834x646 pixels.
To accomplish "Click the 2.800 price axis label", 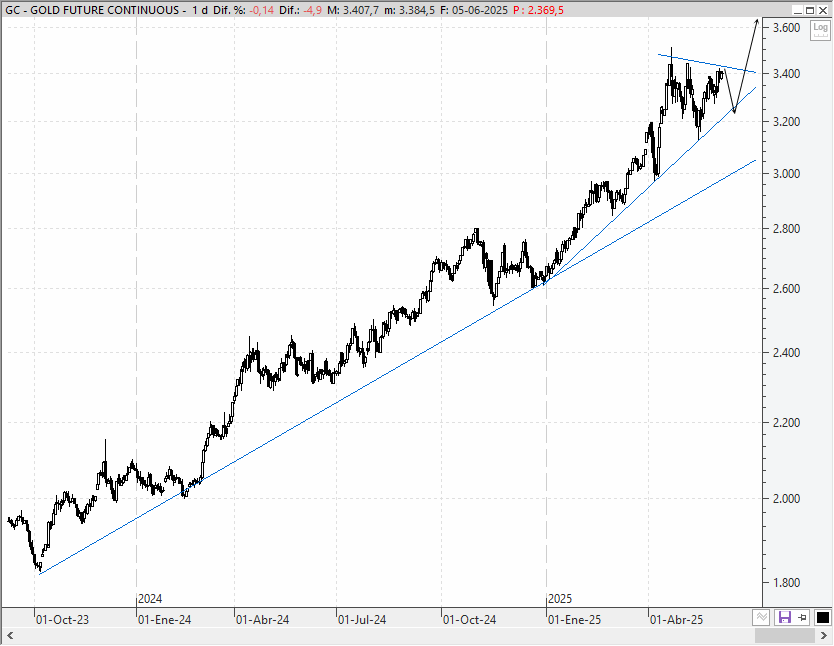I will point(786,229).
